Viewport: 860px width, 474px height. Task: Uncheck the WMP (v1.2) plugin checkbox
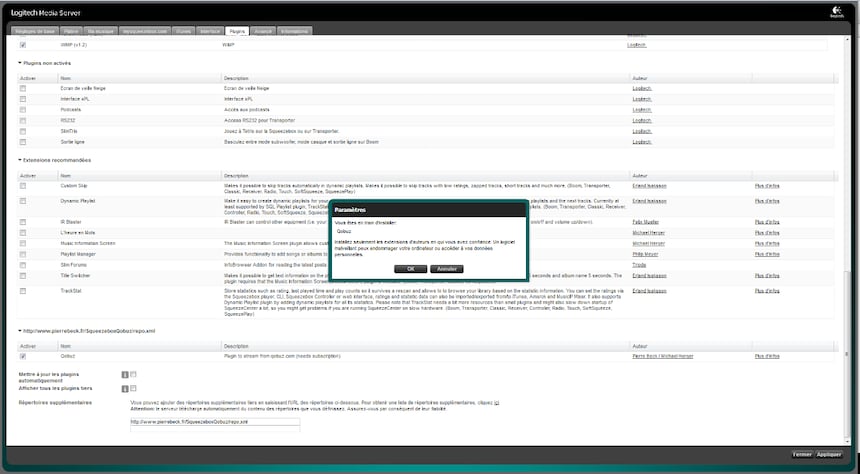pos(23,45)
